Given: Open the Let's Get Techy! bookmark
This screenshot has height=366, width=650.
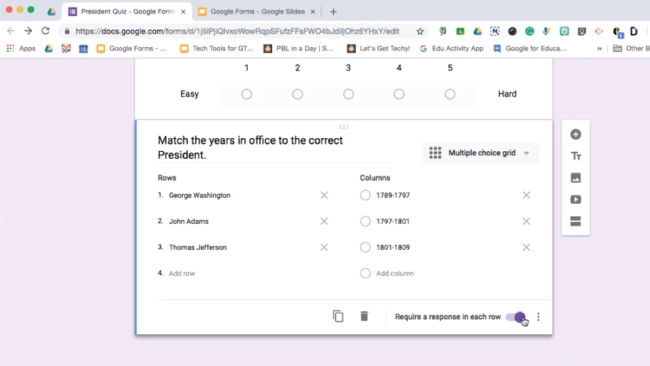Looking at the screenshot, I should click(x=378, y=48).
